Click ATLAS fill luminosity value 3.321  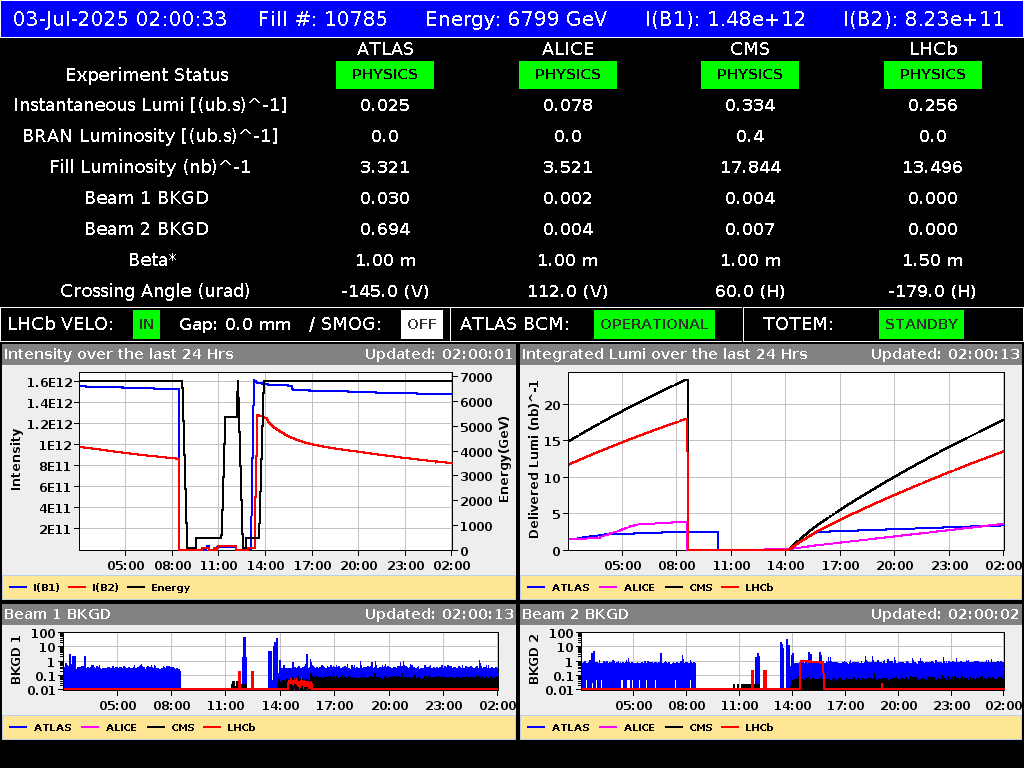[x=385, y=167]
